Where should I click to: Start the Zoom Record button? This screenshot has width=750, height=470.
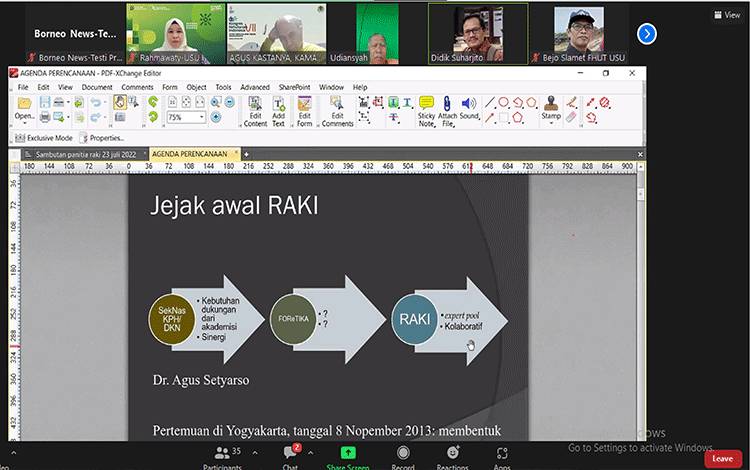coord(403,457)
